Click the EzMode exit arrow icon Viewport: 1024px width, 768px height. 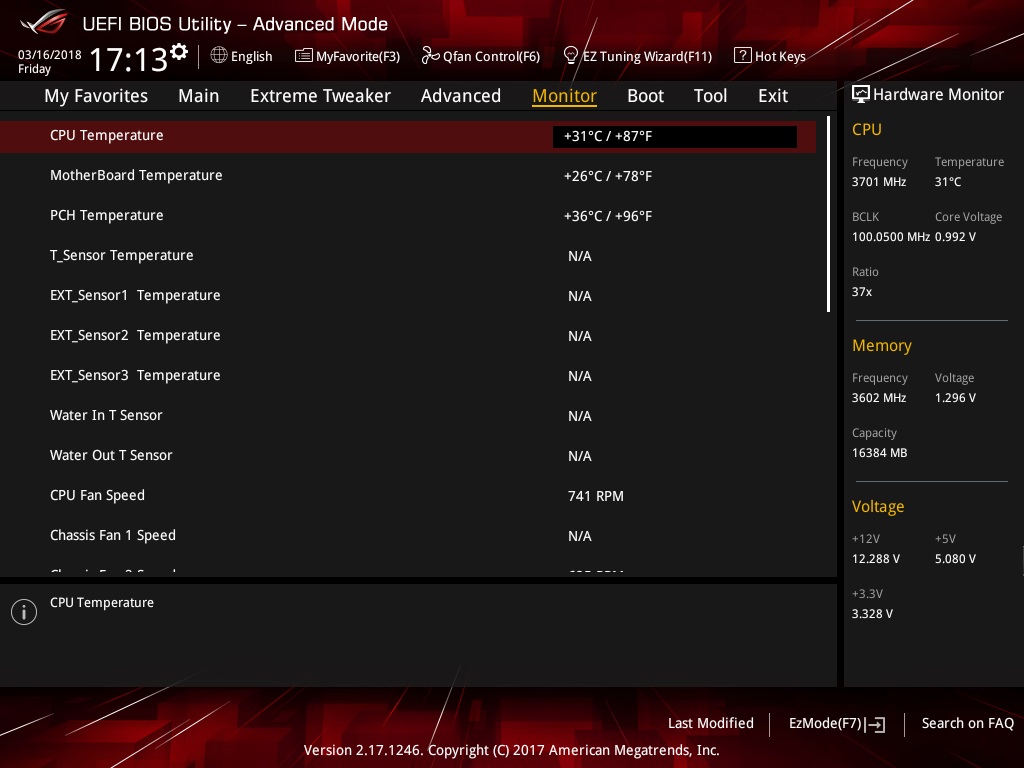pyautogui.click(x=875, y=724)
